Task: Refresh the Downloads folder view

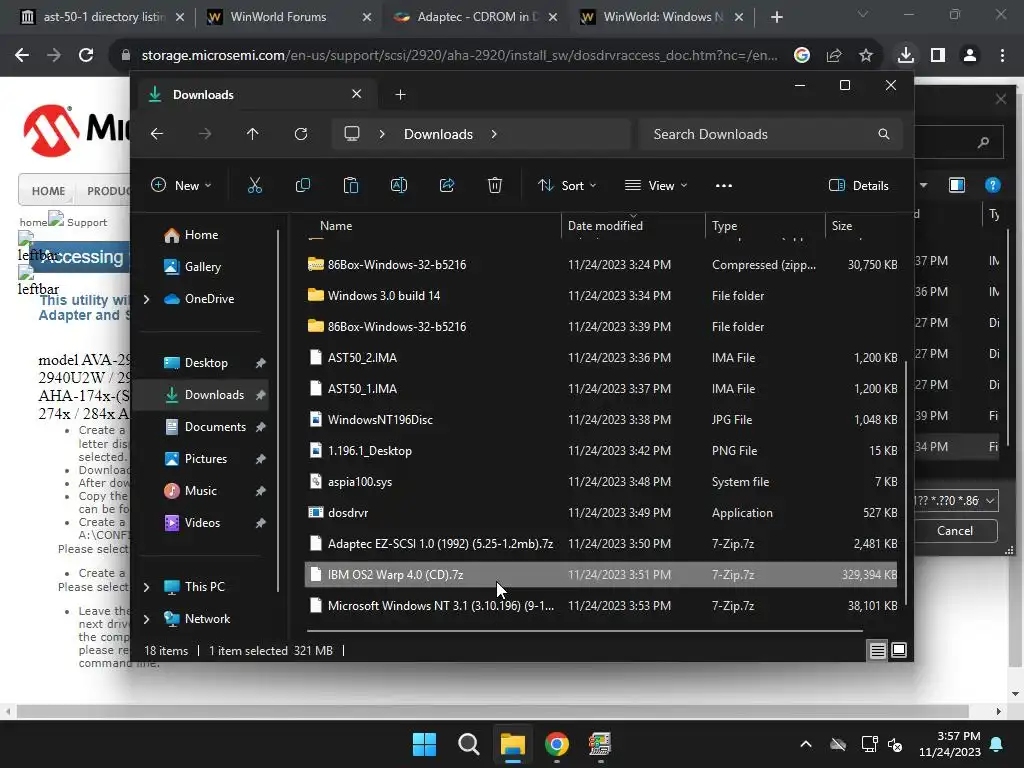Action: coord(301,134)
